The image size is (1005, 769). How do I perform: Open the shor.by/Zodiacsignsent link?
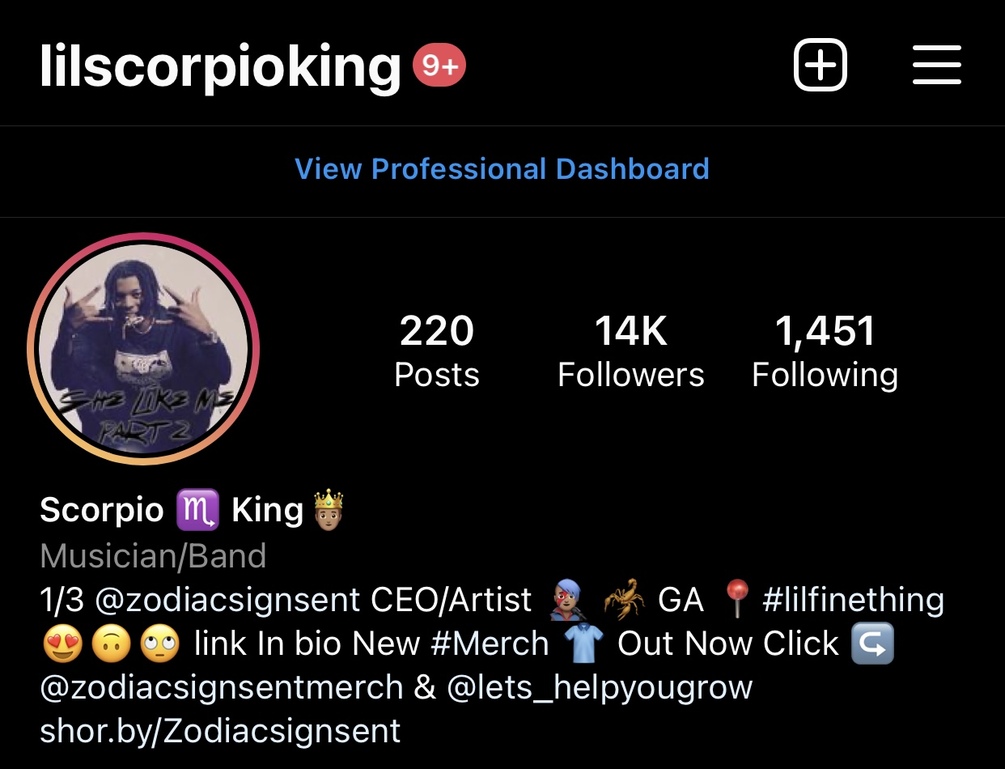tap(220, 731)
